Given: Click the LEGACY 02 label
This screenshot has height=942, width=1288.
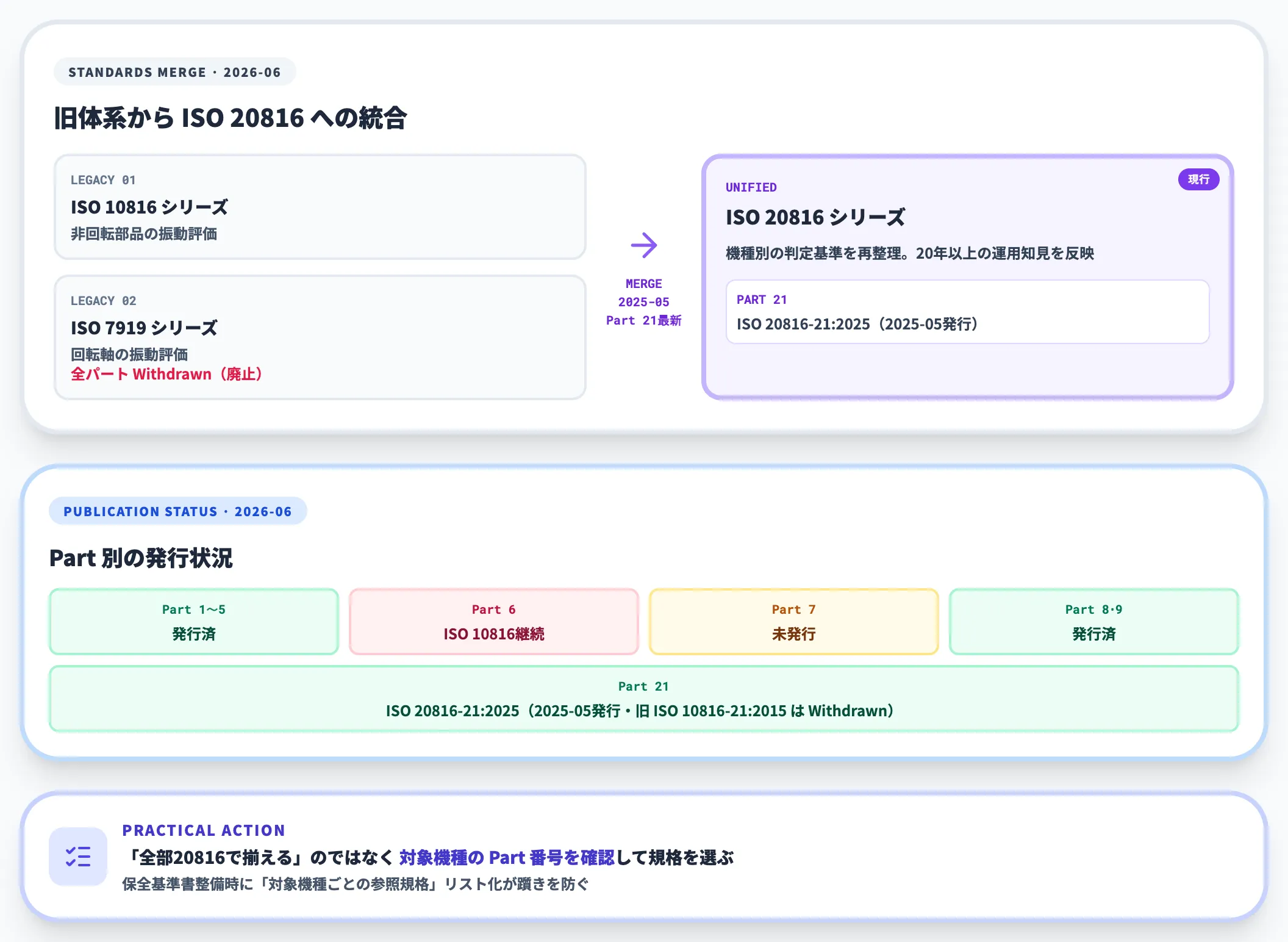Looking at the screenshot, I should point(103,301).
